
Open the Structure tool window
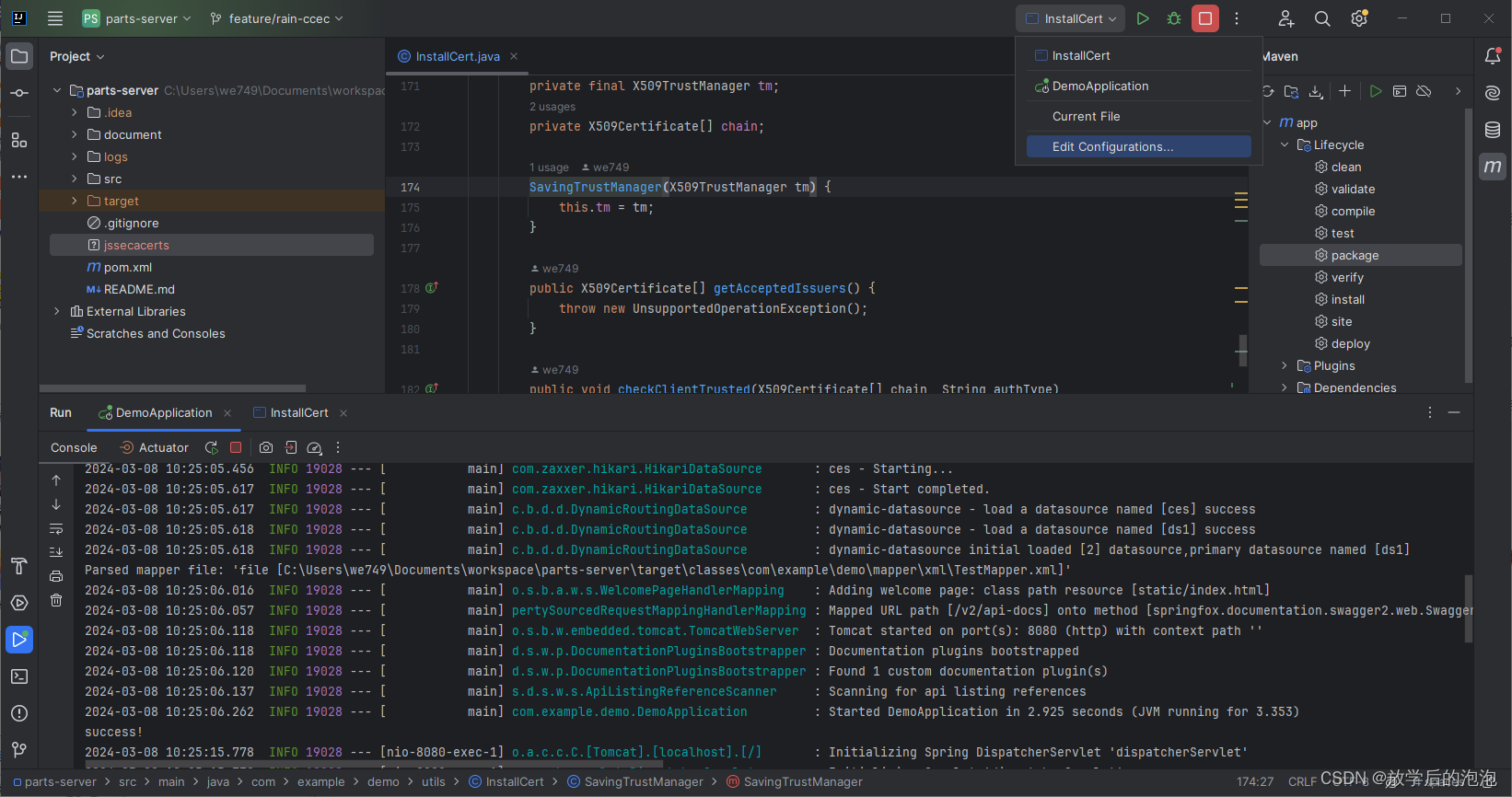click(x=19, y=140)
